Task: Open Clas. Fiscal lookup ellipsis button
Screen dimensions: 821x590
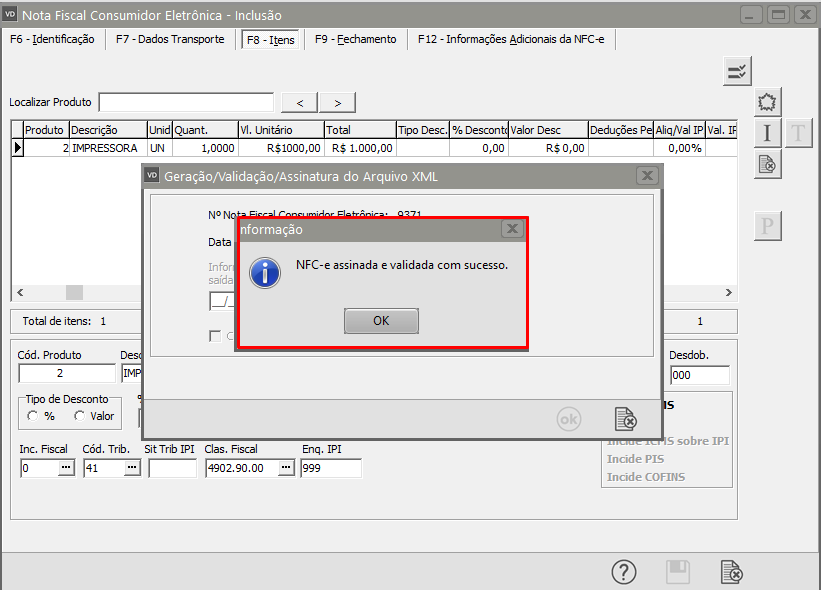Action: click(286, 467)
